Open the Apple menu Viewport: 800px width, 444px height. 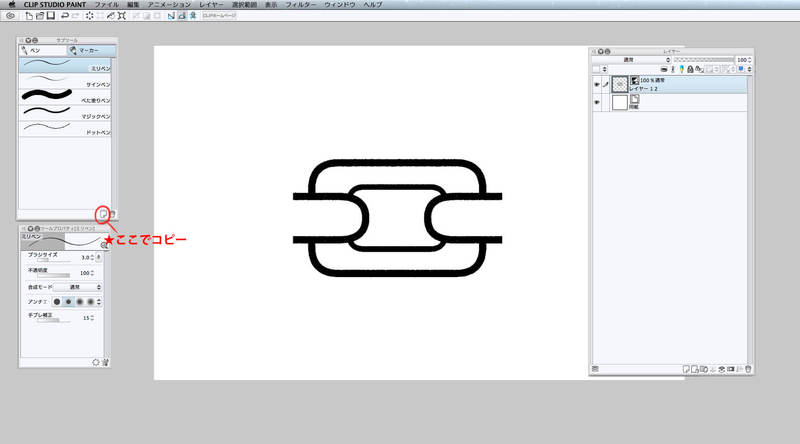coord(12,5)
